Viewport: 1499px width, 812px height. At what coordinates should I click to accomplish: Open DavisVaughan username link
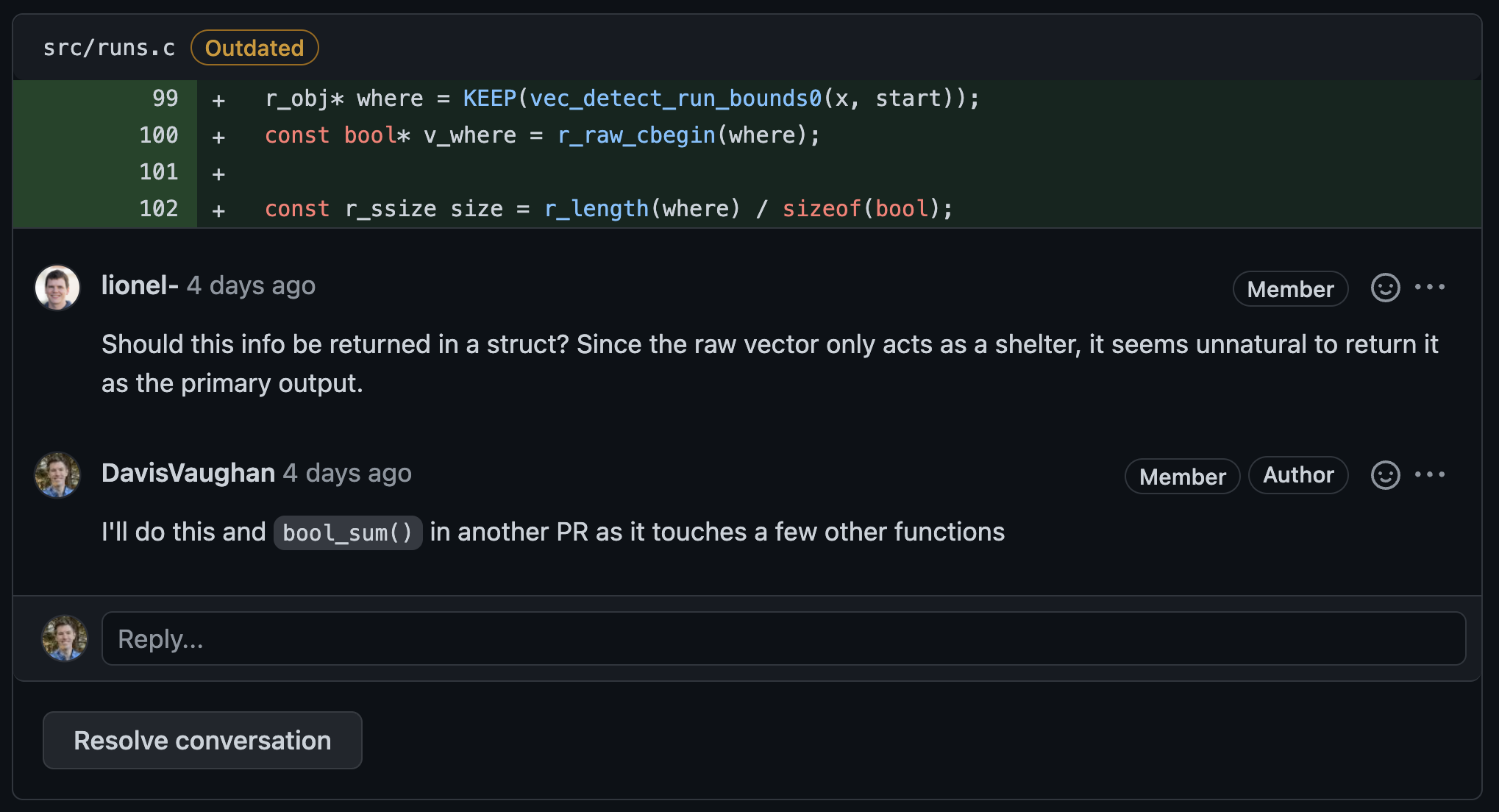point(188,473)
